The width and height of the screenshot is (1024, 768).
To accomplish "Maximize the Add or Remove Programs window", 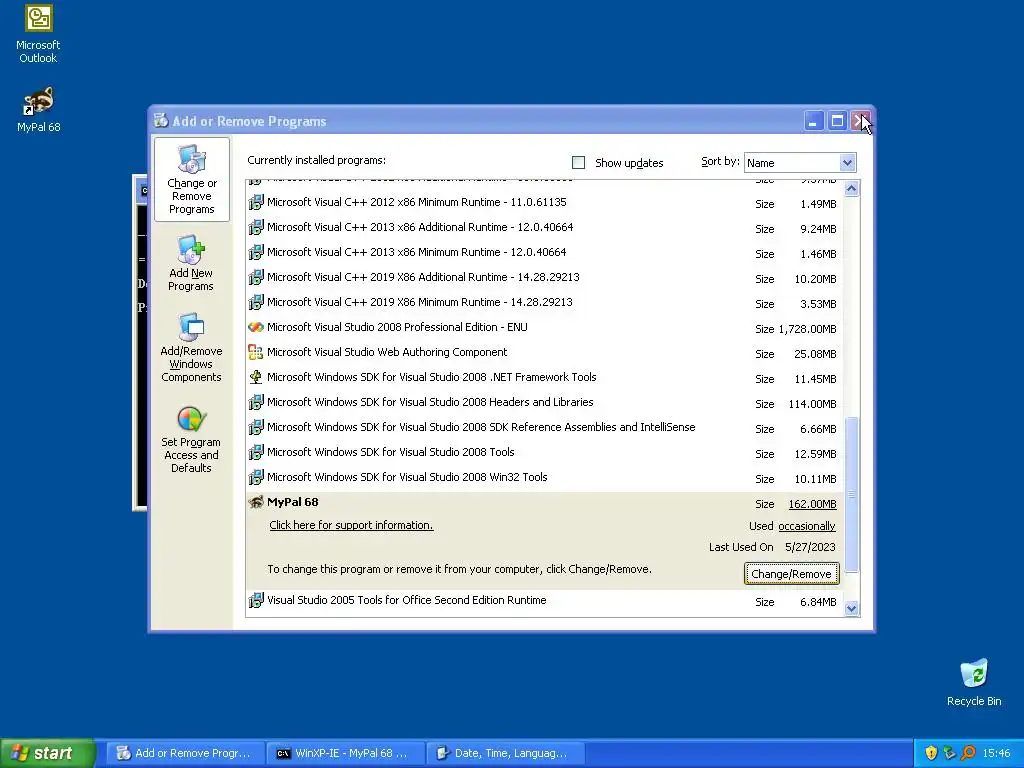I will tap(837, 121).
